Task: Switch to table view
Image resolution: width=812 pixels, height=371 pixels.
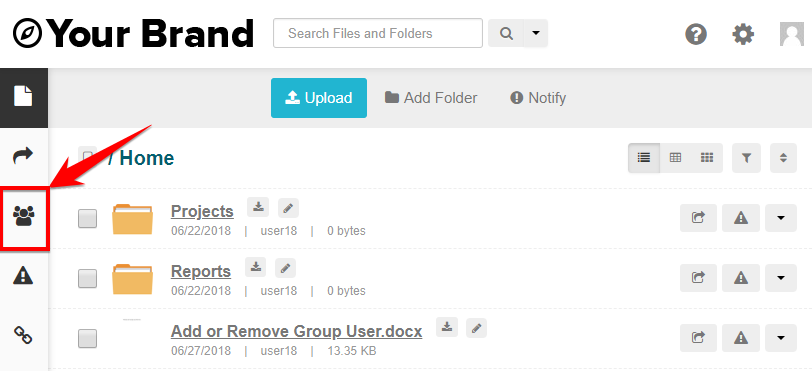Action: 675,158
